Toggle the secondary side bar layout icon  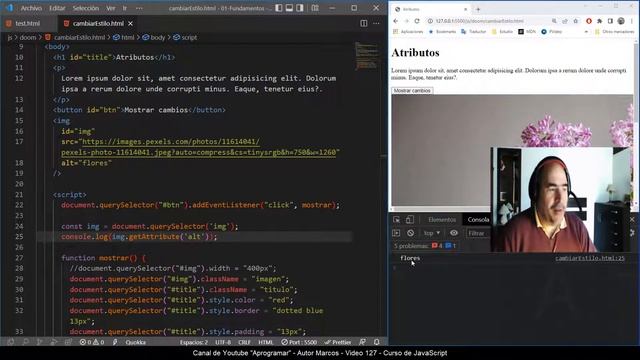300,8
